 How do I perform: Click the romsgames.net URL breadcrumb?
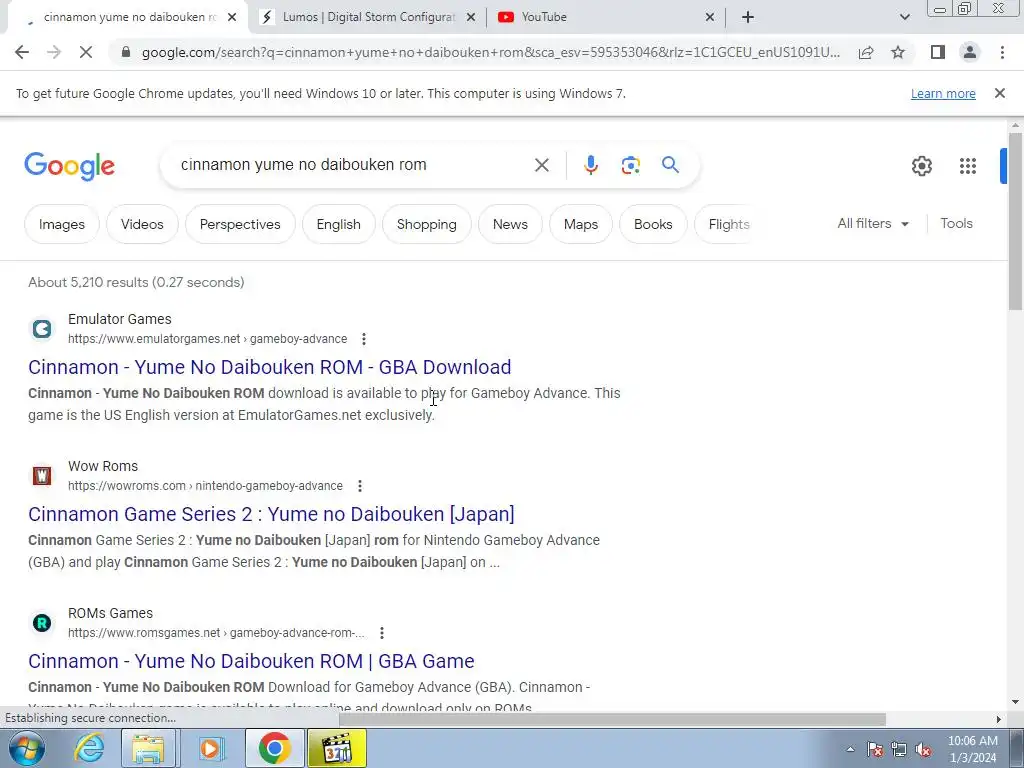[216, 633]
